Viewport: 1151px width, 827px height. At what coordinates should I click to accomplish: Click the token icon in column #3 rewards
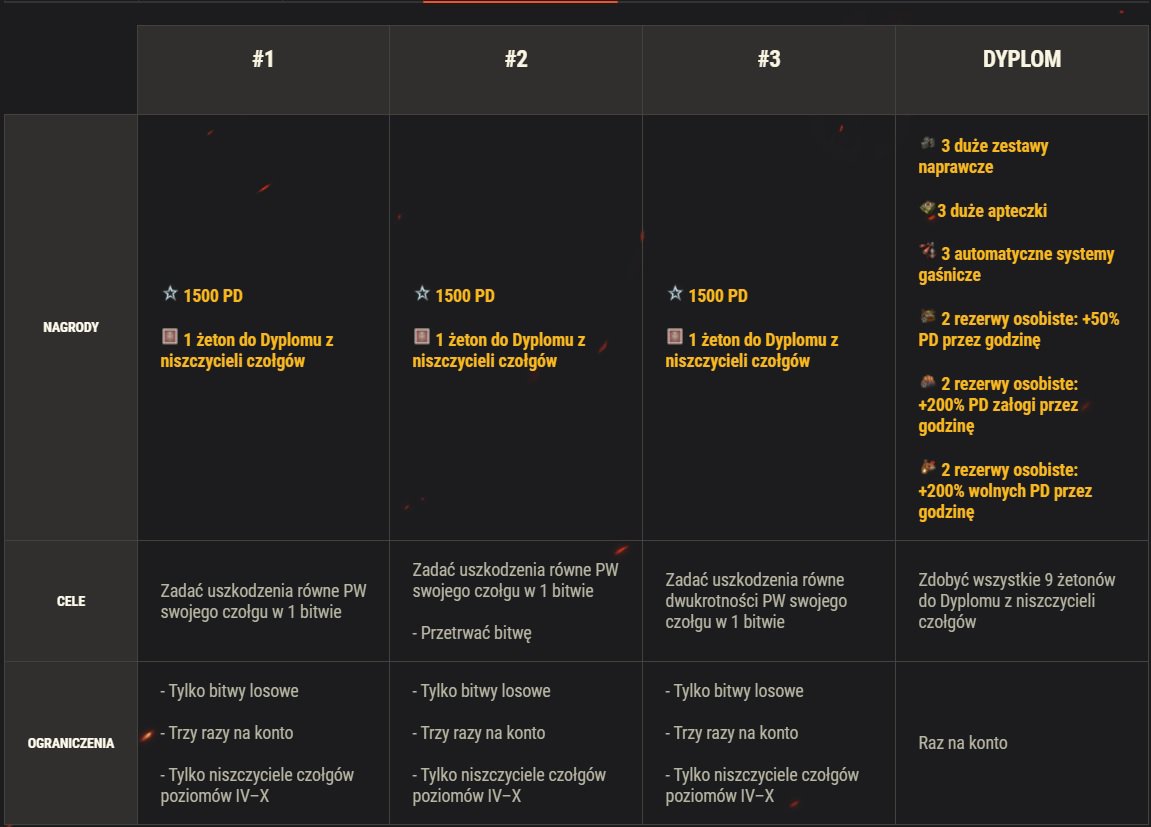coord(675,336)
